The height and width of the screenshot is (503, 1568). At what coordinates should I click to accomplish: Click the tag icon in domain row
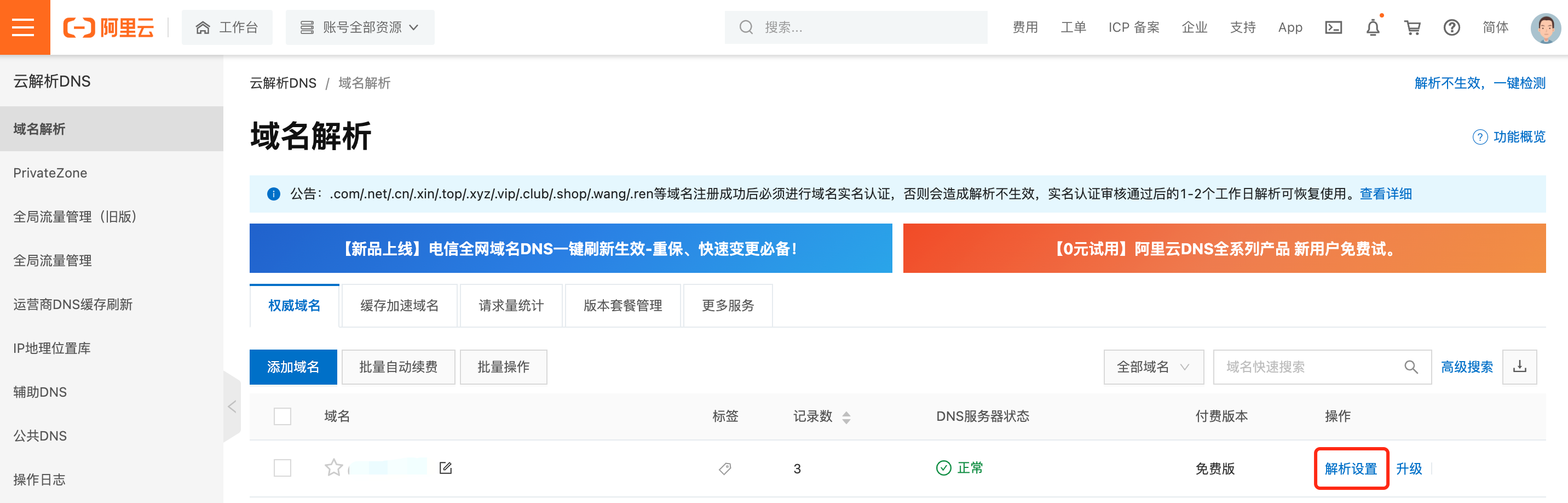point(724,468)
